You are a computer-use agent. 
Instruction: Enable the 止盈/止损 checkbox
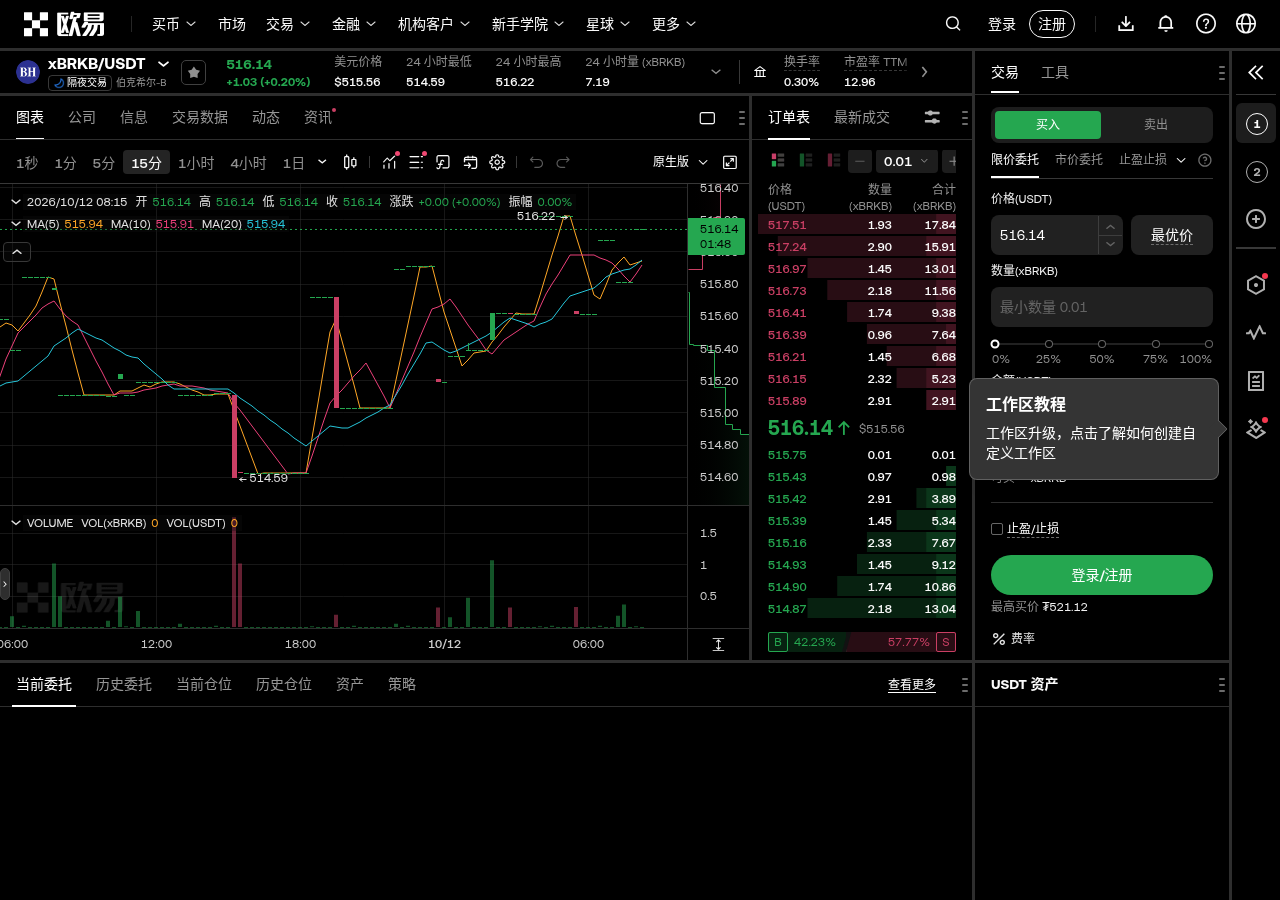pos(997,529)
